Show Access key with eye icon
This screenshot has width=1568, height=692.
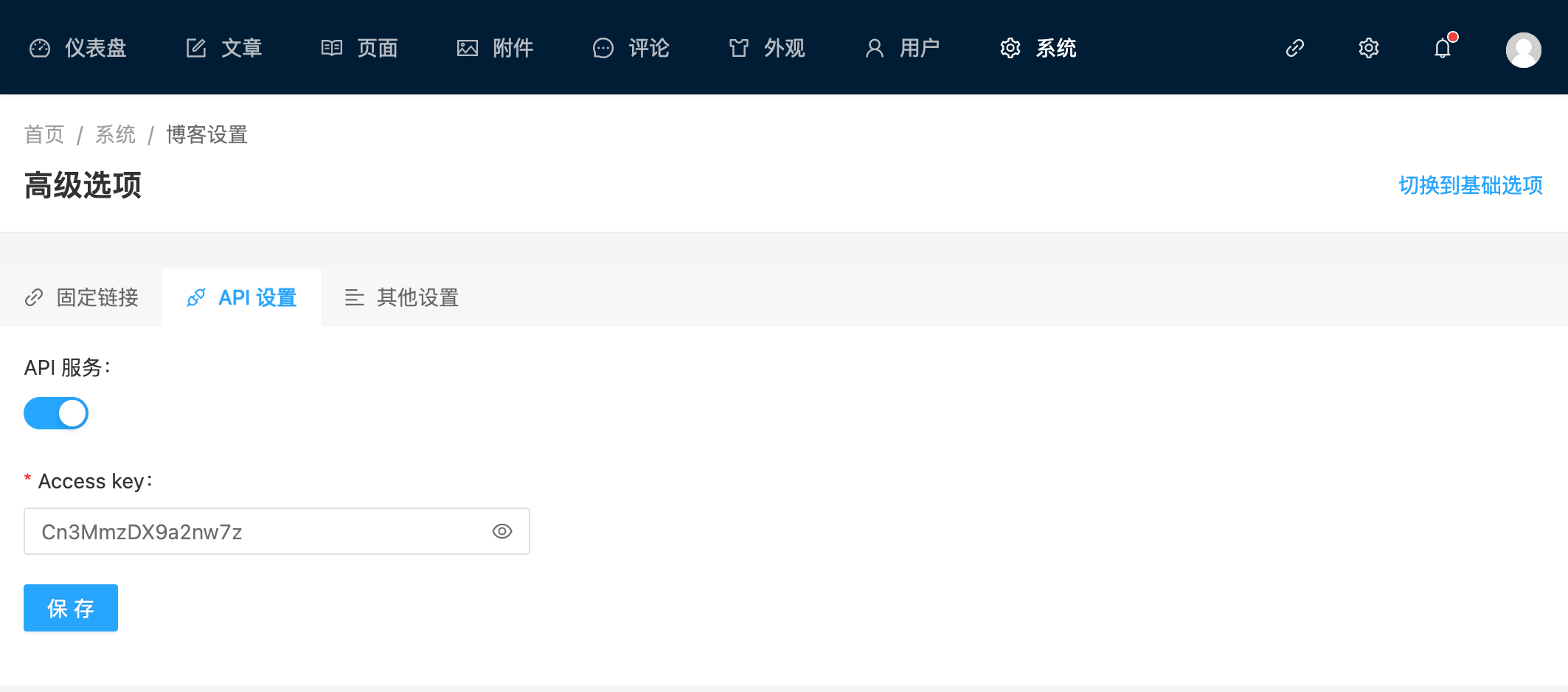[x=502, y=531]
